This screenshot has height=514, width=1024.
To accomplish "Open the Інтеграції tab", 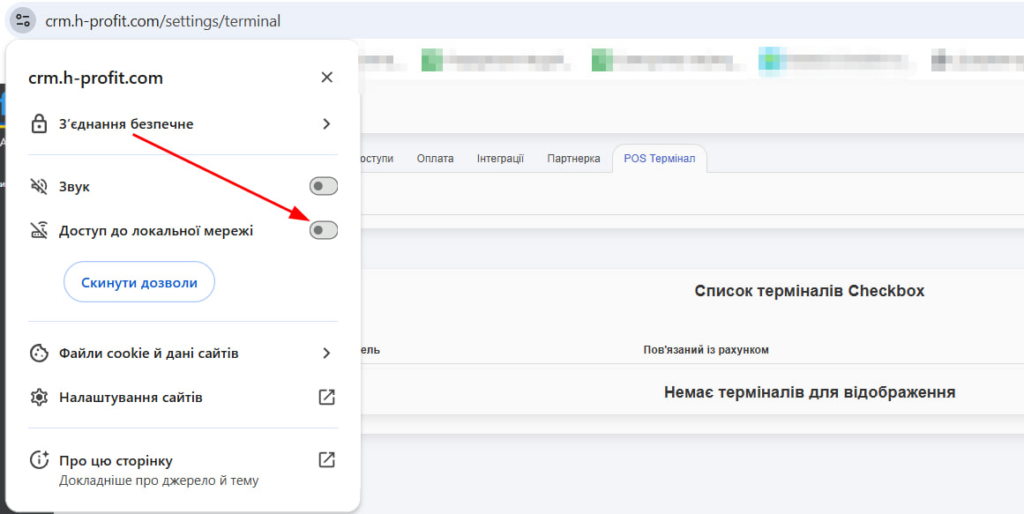I will (500, 159).
